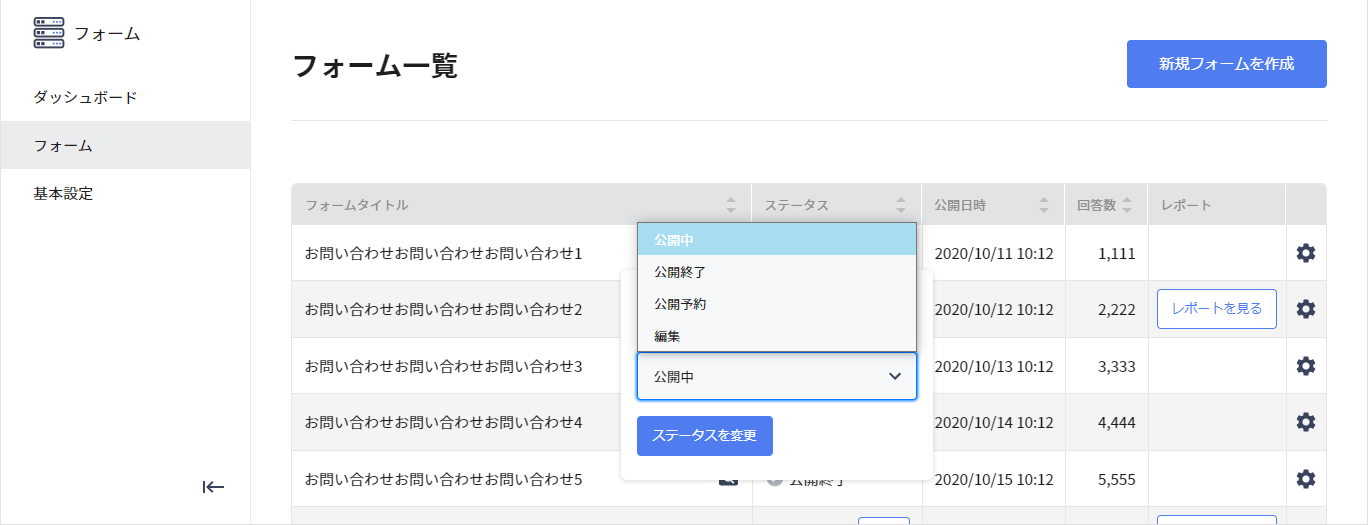Click response count 2,222
This screenshot has height=525, width=1368.
point(1116,309)
